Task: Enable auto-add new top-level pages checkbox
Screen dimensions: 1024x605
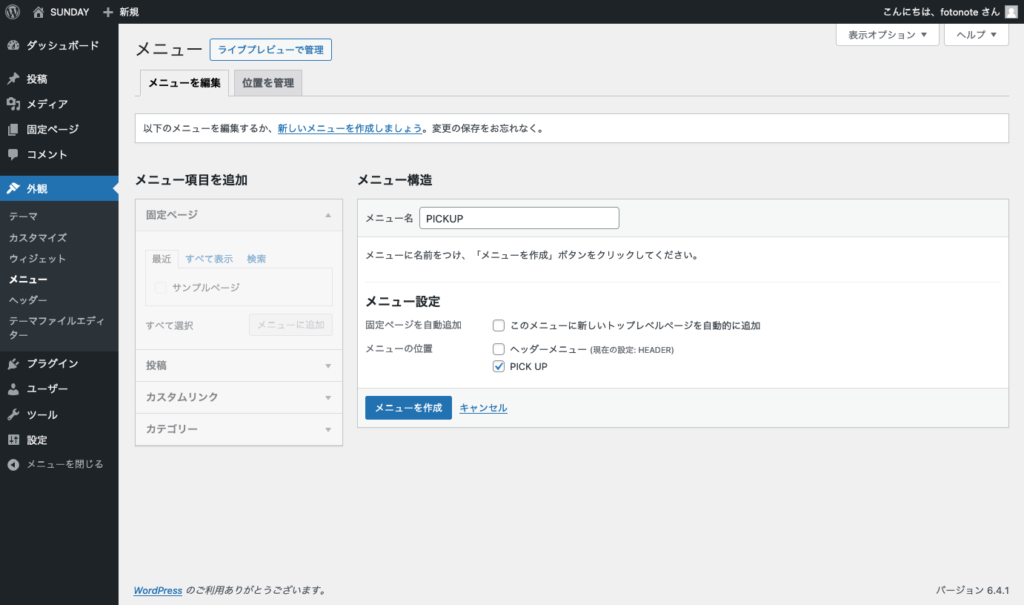Action: [498, 326]
